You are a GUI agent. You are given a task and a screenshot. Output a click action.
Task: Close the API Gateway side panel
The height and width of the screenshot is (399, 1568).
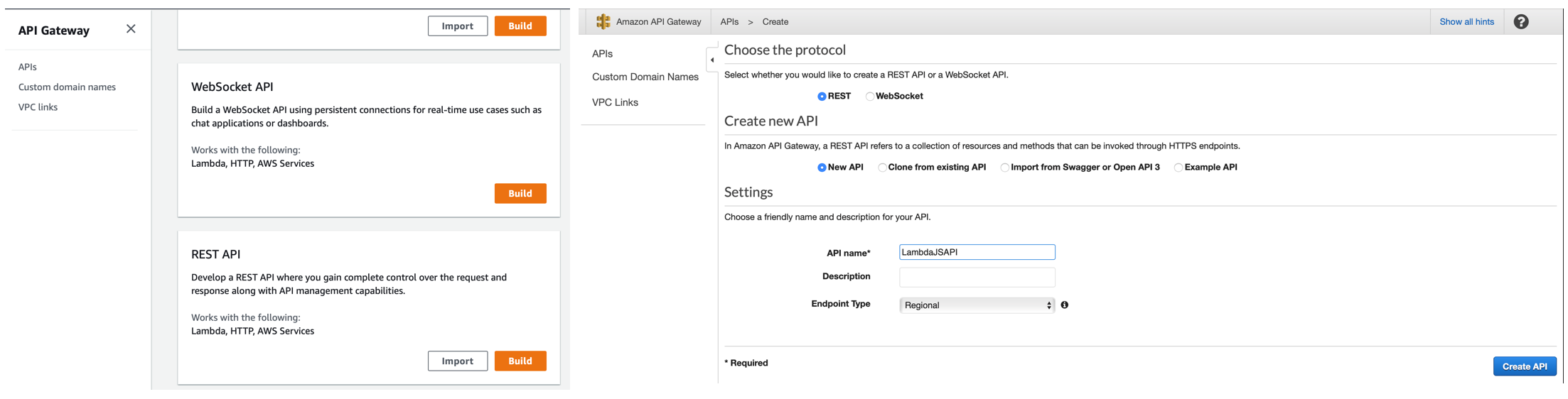(131, 29)
